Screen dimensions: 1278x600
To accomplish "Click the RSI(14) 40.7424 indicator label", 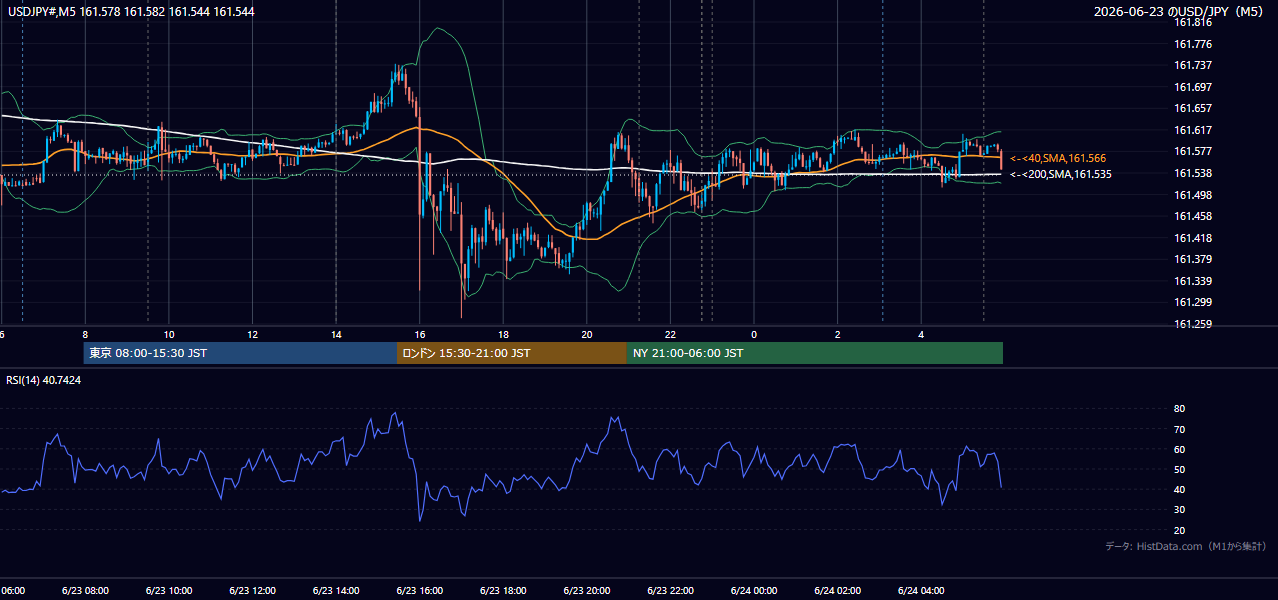I will point(44,380).
